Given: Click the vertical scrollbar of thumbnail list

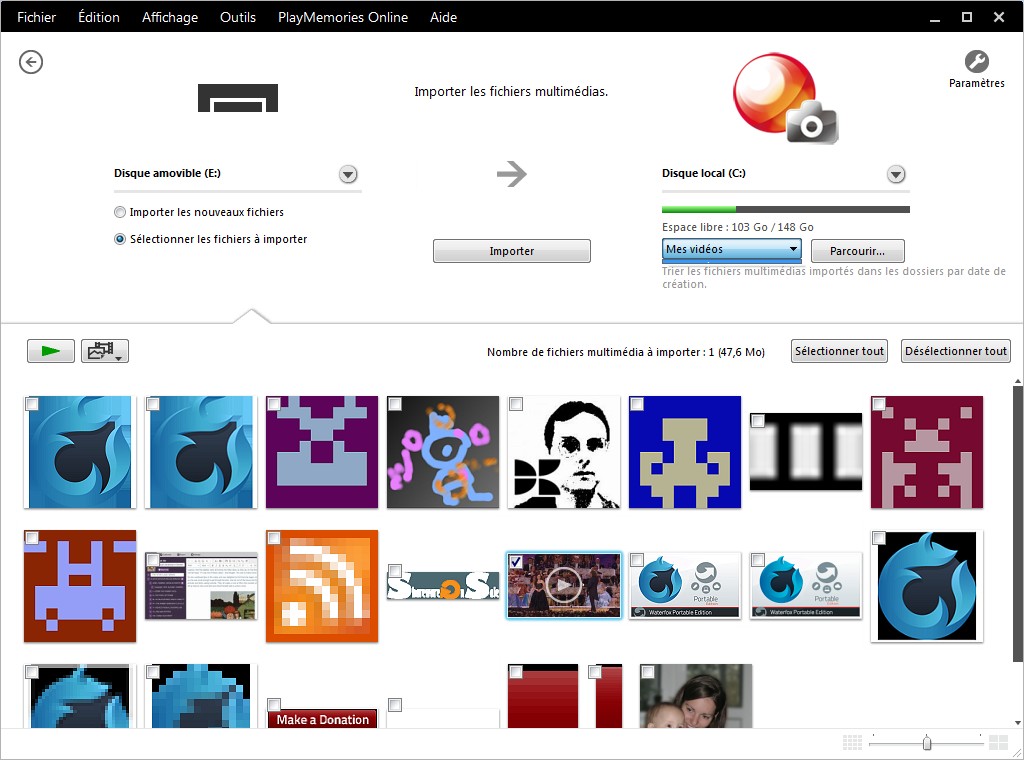Looking at the screenshot, I should (x=1017, y=522).
